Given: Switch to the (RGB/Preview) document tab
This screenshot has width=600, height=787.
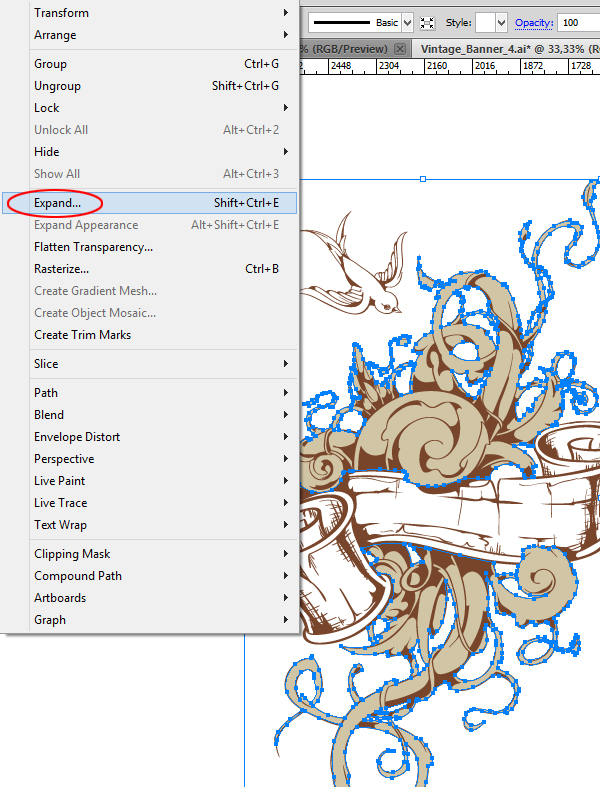Looking at the screenshot, I should (x=355, y=49).
